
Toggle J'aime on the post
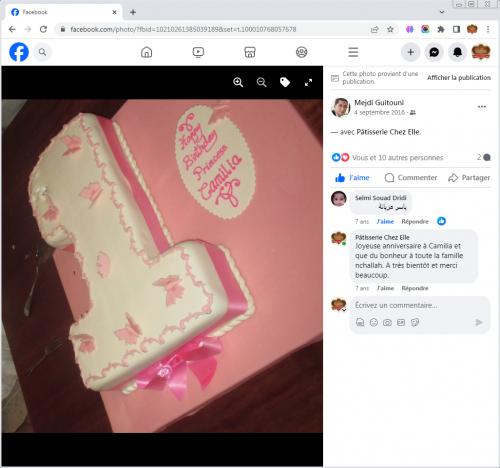[352, 178]
